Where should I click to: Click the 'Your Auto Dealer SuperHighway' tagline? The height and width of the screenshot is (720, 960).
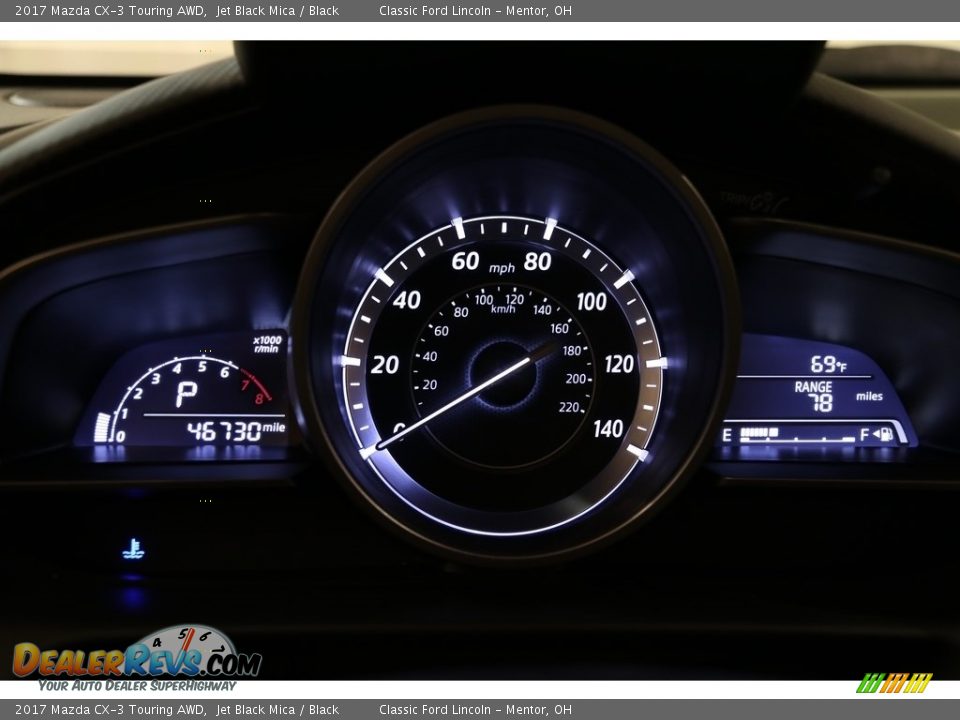[x=137, y=686]
